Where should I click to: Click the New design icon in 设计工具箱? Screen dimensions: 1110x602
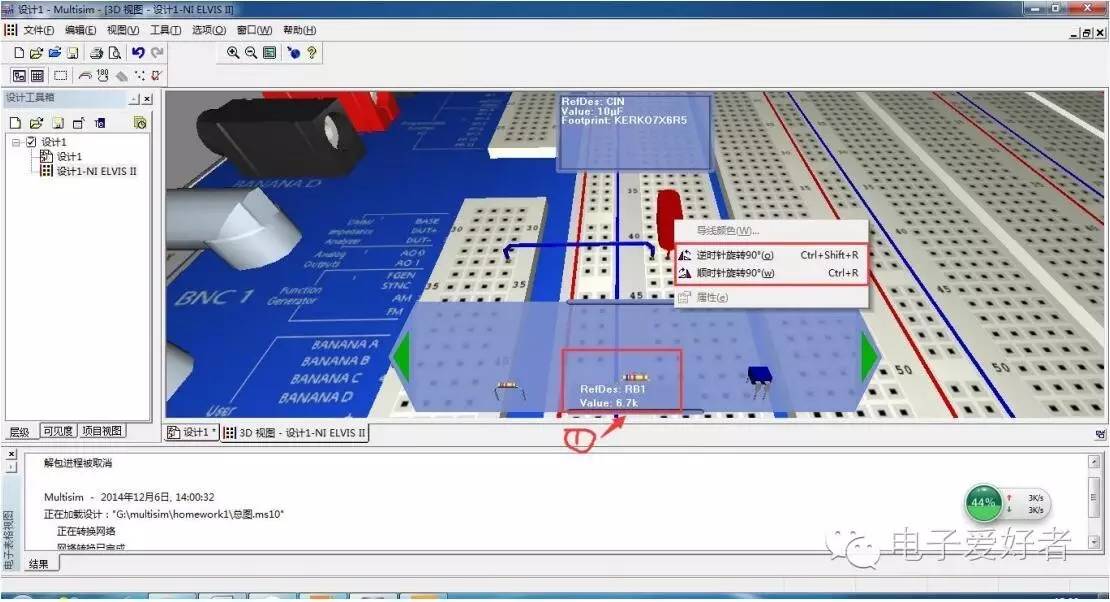[x=16, y=122]
